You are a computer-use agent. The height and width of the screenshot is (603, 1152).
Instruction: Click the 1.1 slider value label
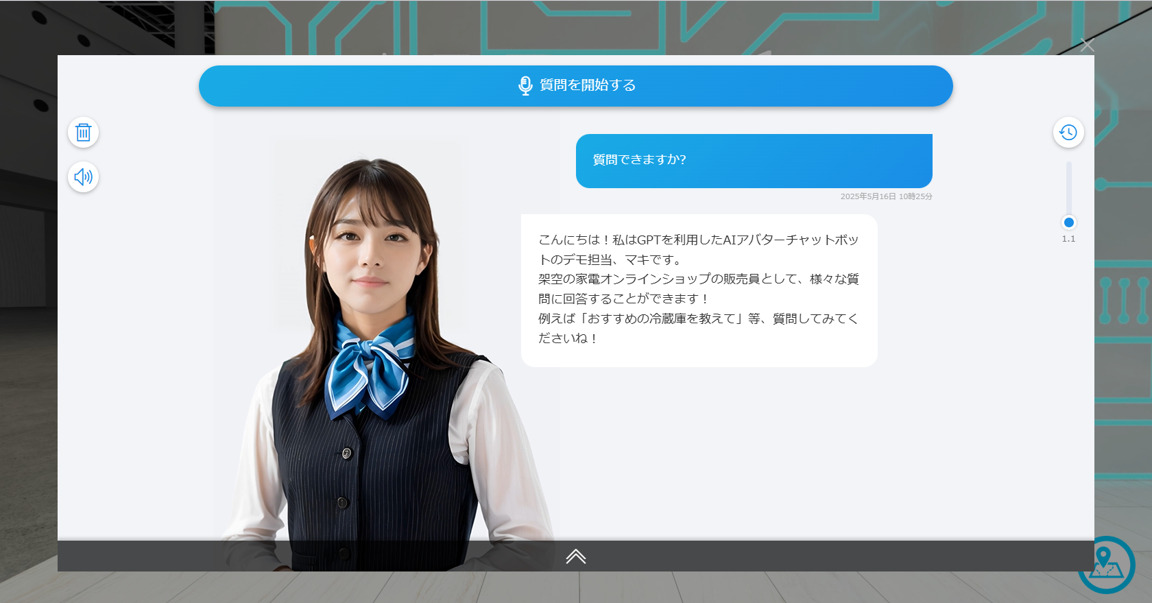pos(1068,239)
